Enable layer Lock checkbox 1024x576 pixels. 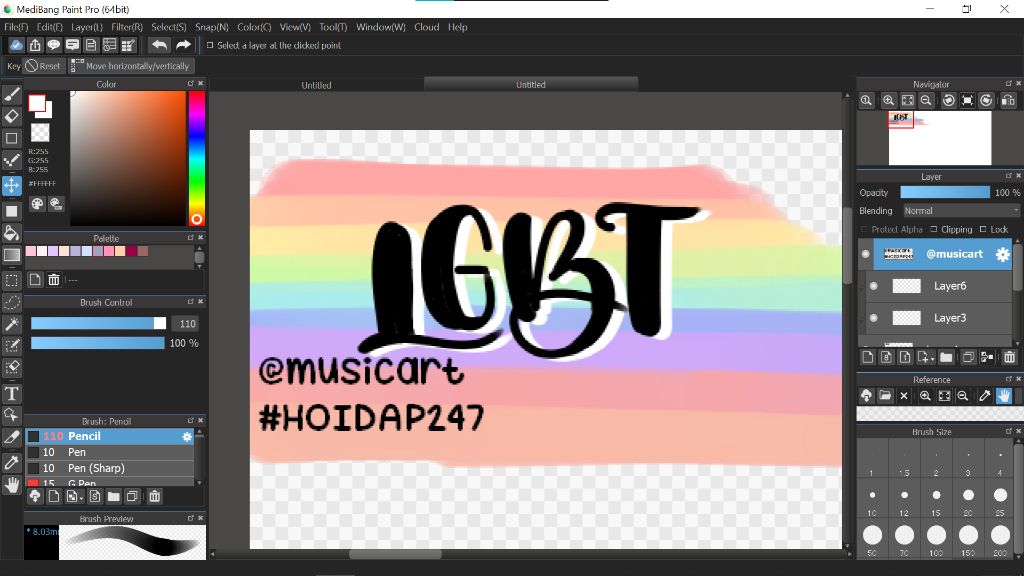tap(983, 229)
